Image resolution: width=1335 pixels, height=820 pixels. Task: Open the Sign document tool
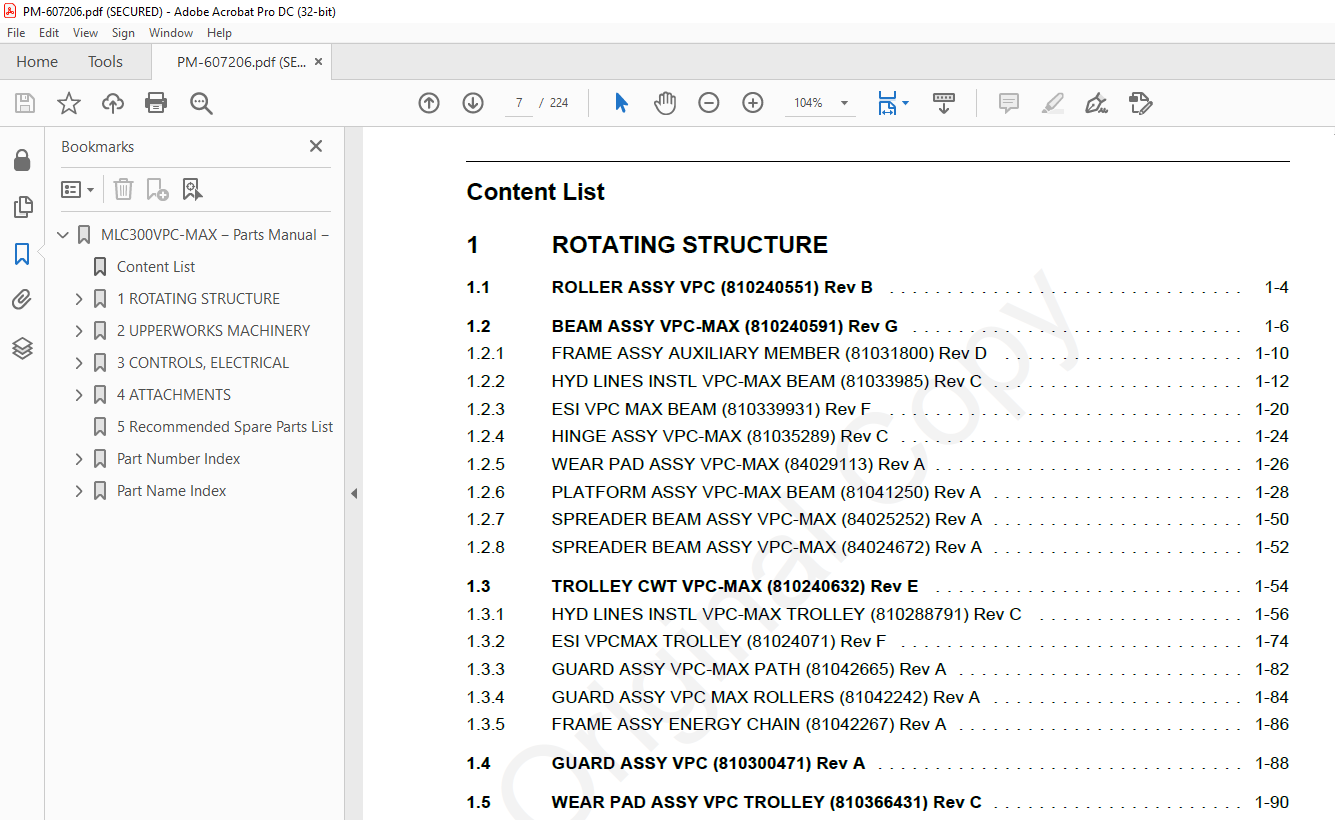pyautogui.click(x=1096, y=103)
